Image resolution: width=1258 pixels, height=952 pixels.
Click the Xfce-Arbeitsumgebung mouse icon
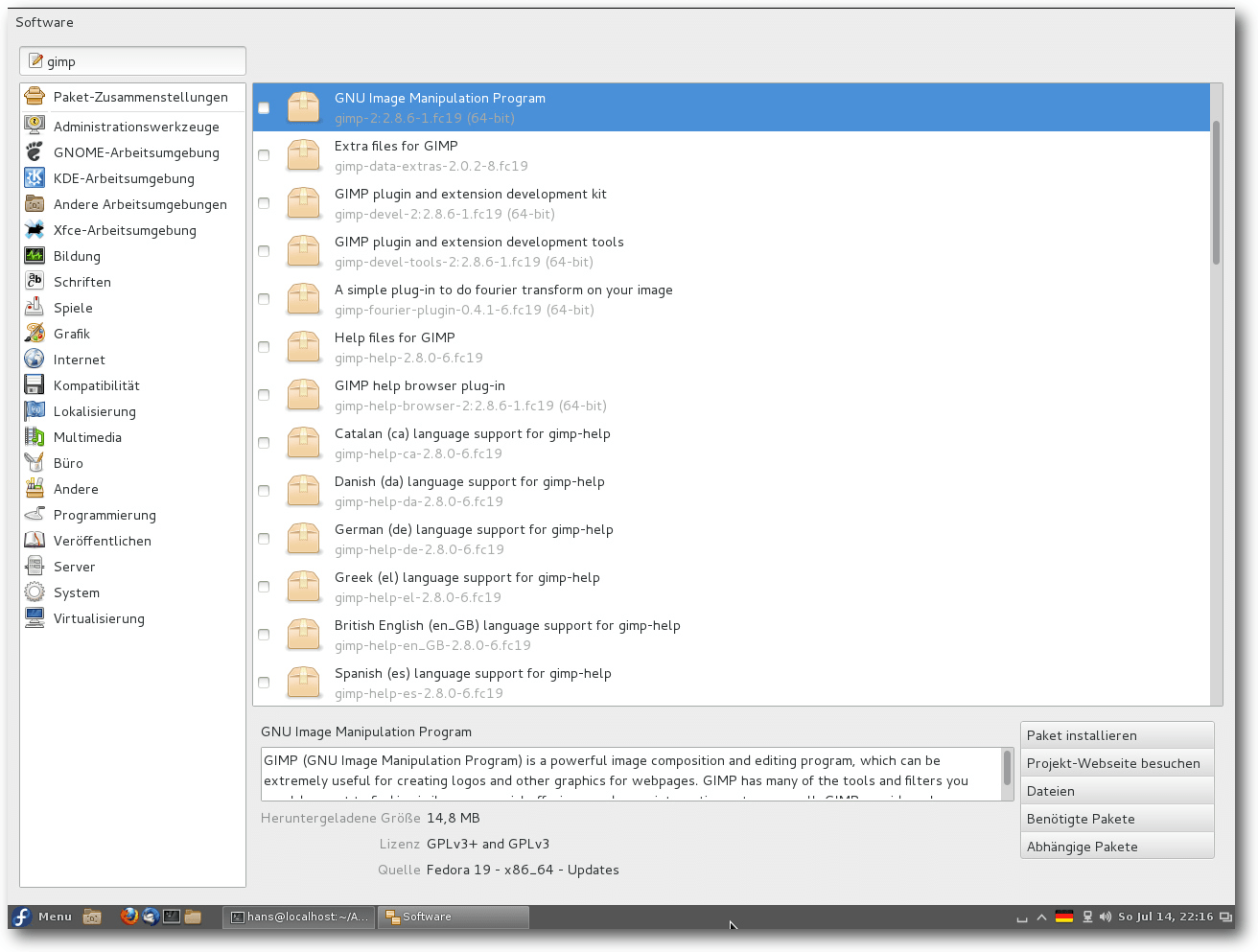pyautogui.click(x=35, y=229)
